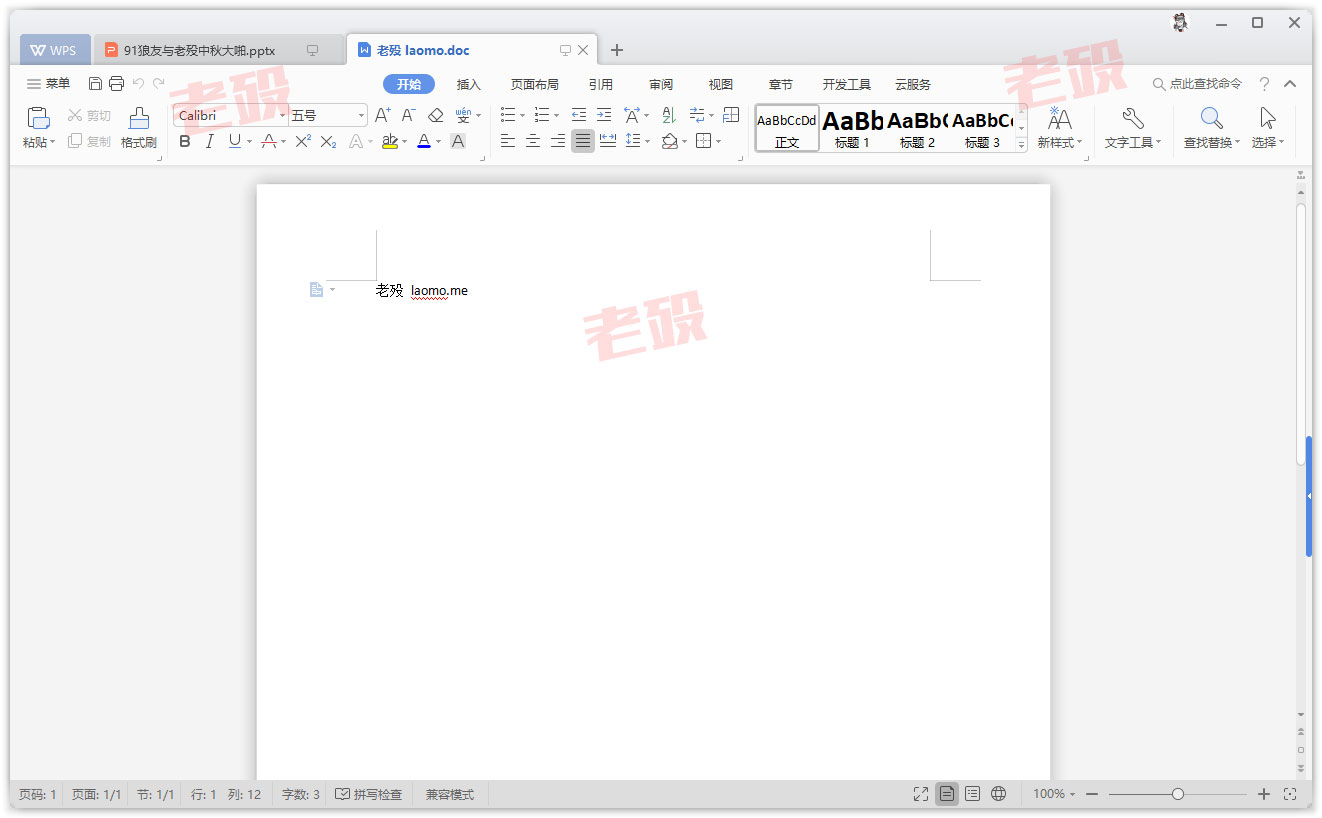1322x818 pixels.
Task: Switch to the 审阅 ribbon tab
Action: point(661,85)
